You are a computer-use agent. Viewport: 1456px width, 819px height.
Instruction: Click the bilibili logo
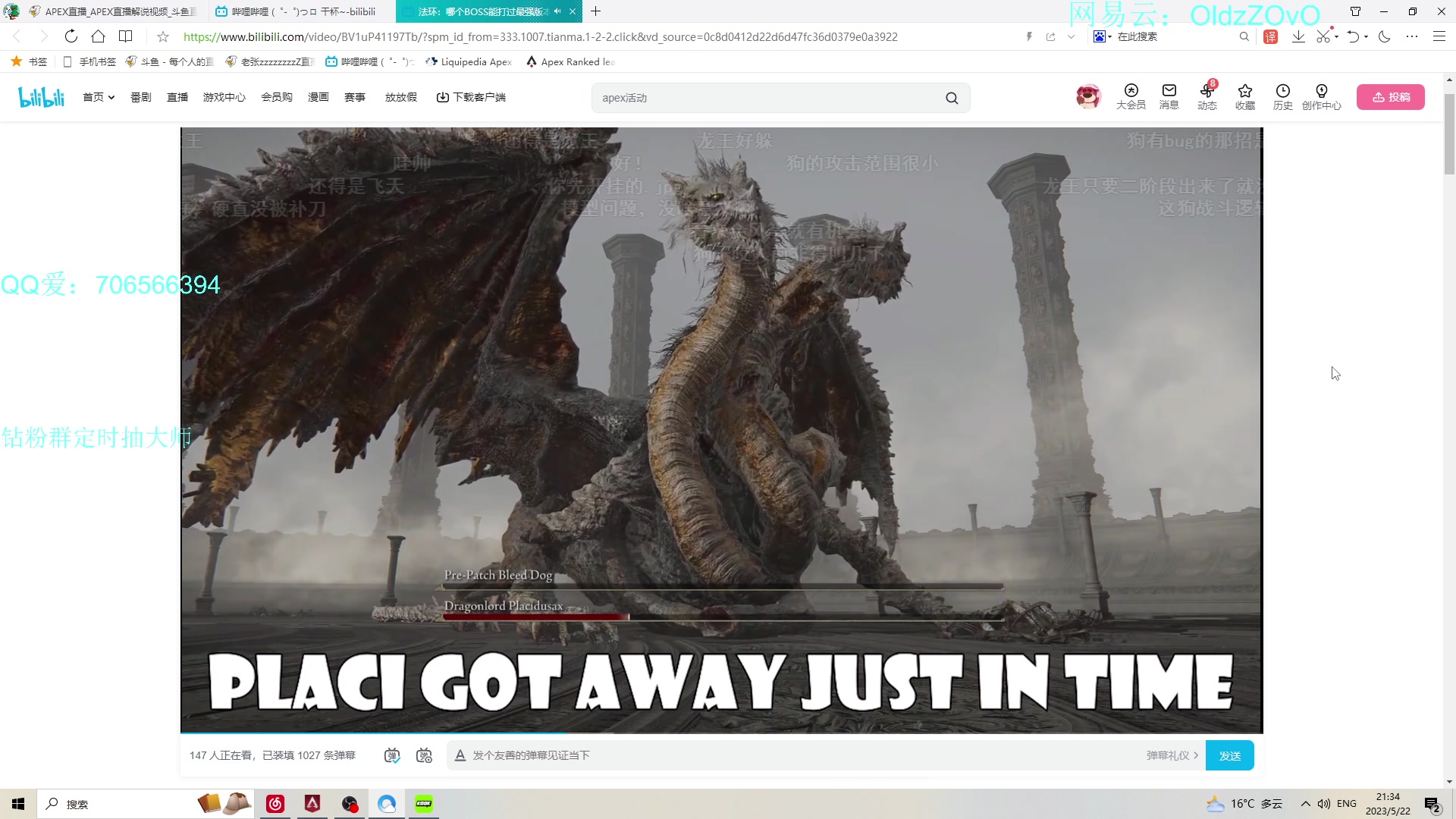(41, 97)
